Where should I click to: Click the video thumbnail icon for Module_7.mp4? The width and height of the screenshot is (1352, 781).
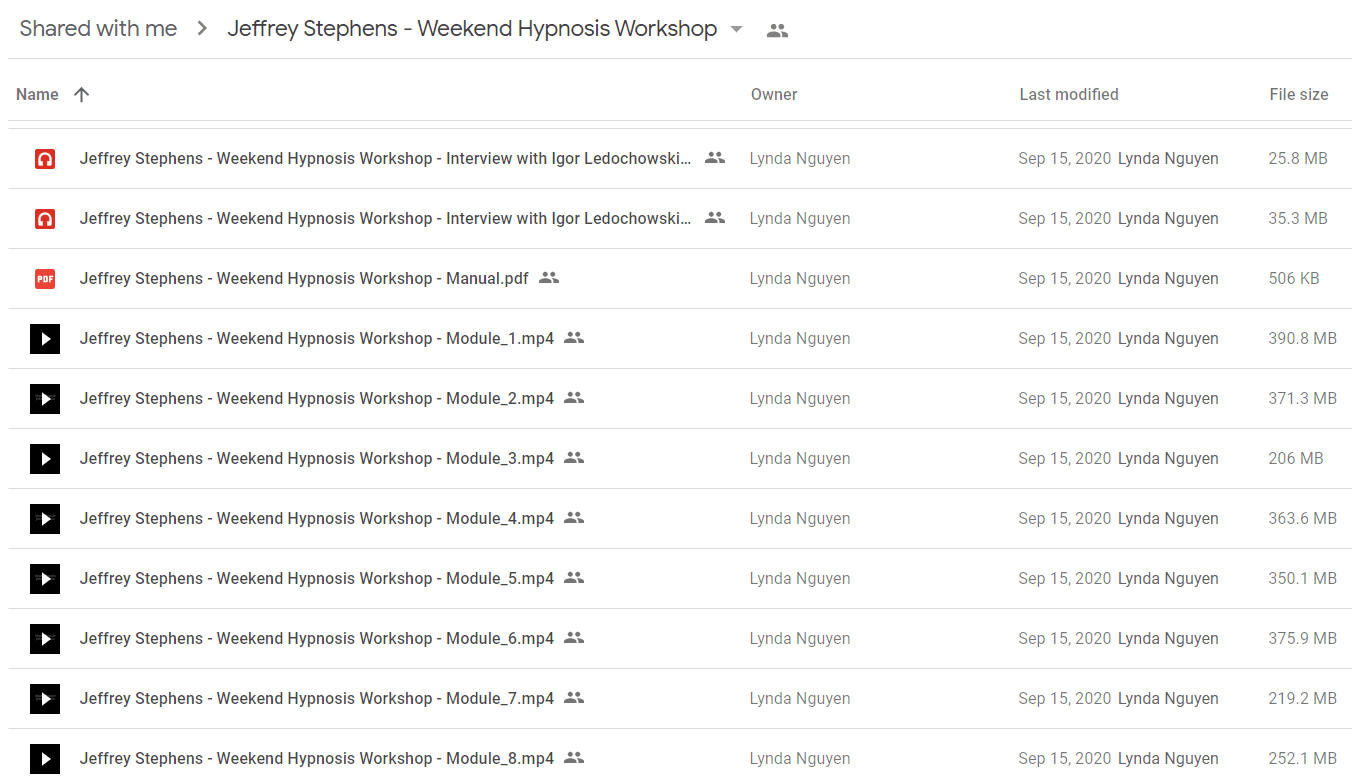(x=45, y=699)
